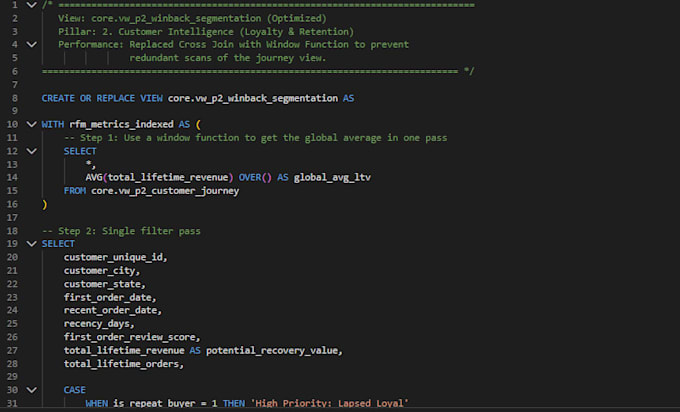Click the Step 1 window function comment
This screenshot has height=412, width=680.
click(x=255, y=138)
